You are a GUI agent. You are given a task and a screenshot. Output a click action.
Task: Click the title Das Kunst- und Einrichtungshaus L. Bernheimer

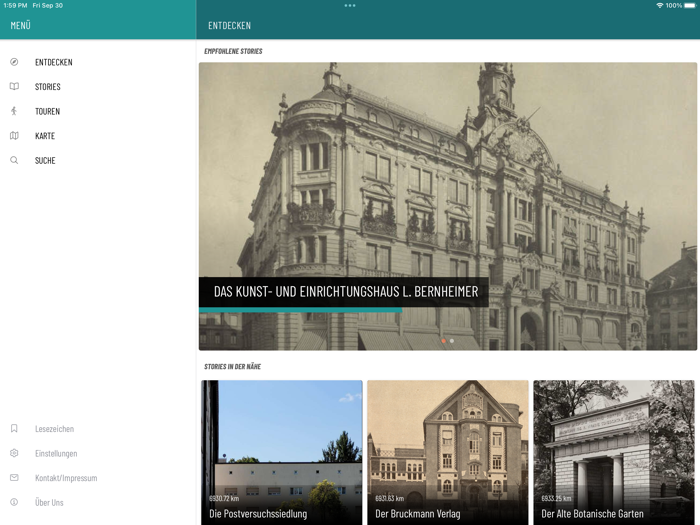[346, 292]
